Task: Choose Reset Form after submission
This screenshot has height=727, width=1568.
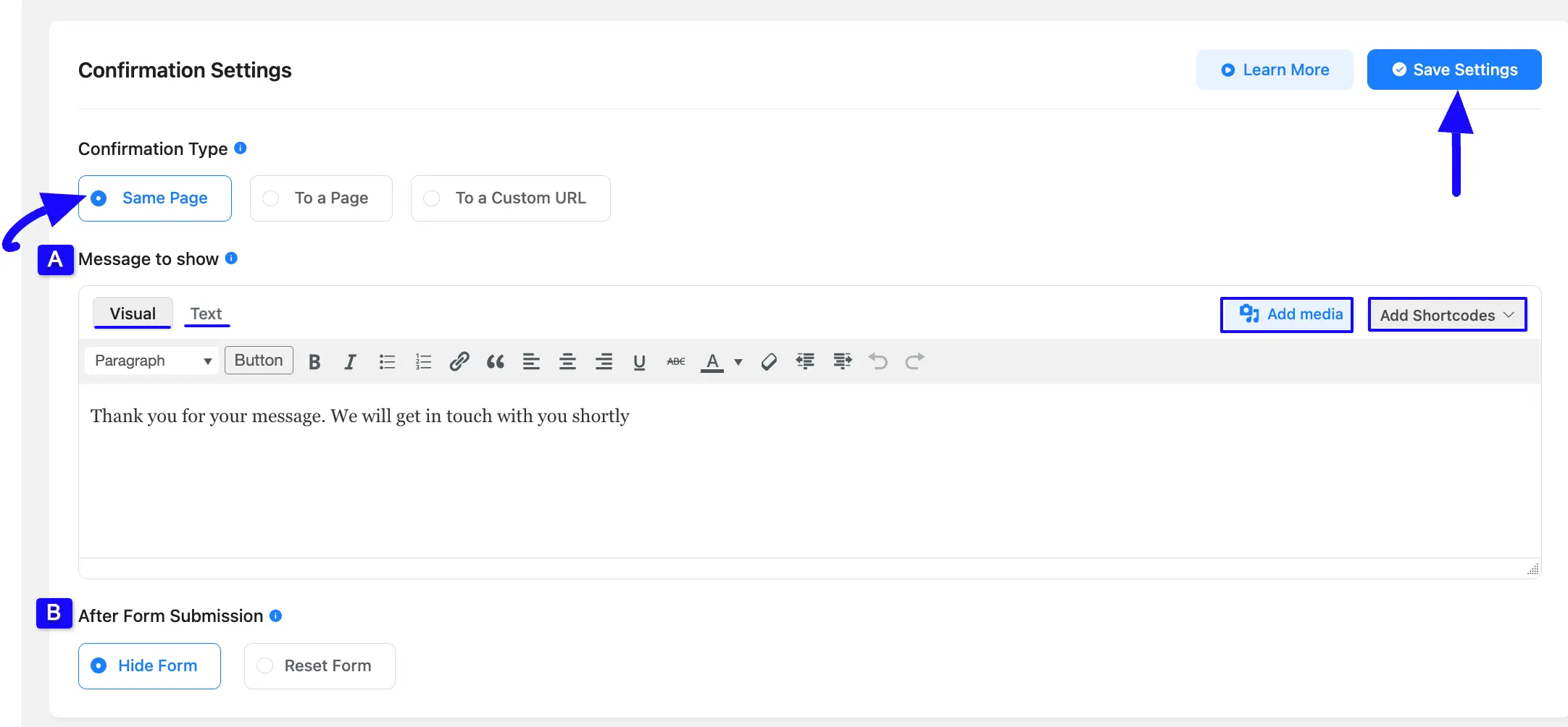Action: (320, 666)
